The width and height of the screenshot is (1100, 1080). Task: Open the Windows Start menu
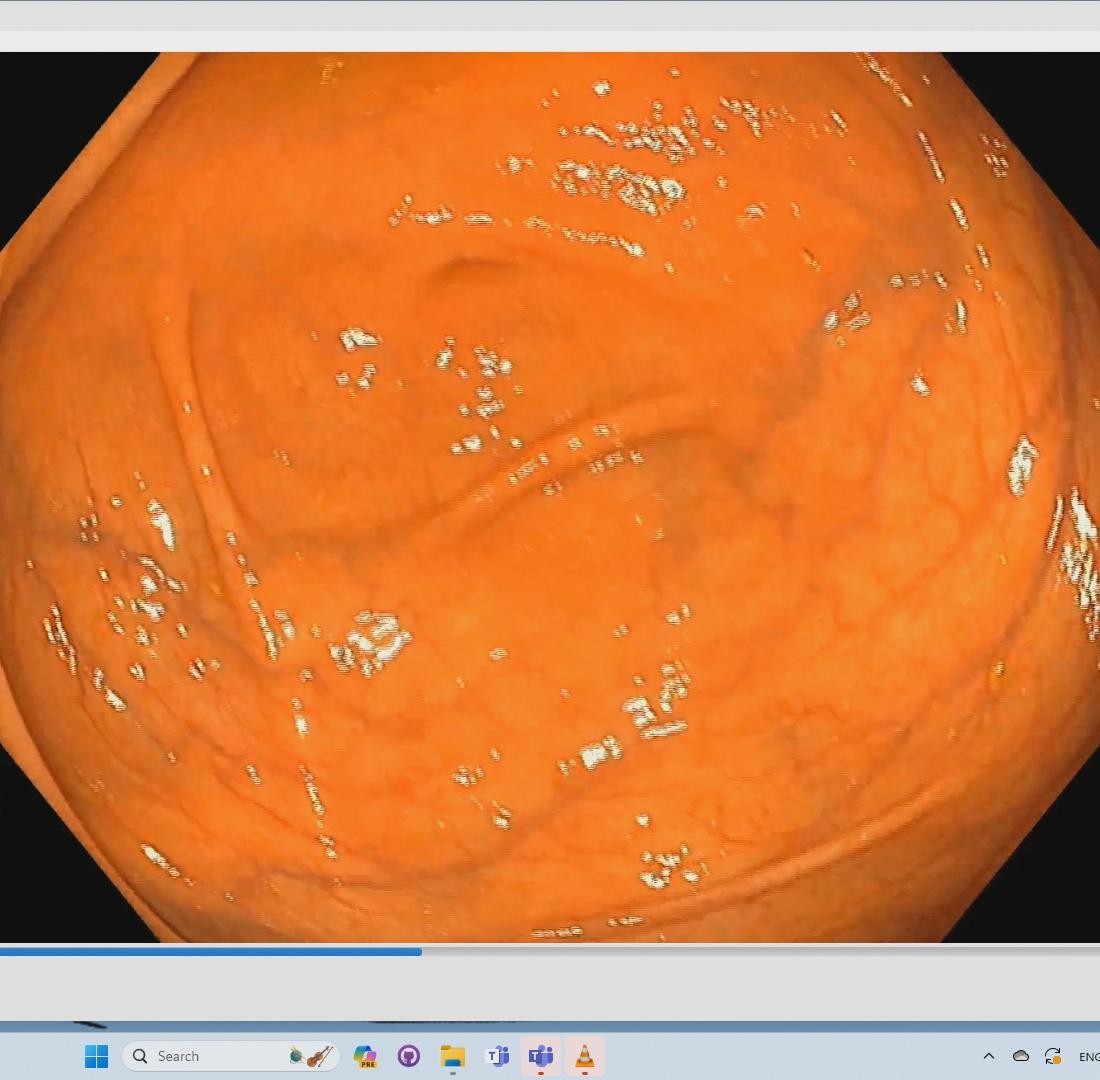[x=96, y=1056]
